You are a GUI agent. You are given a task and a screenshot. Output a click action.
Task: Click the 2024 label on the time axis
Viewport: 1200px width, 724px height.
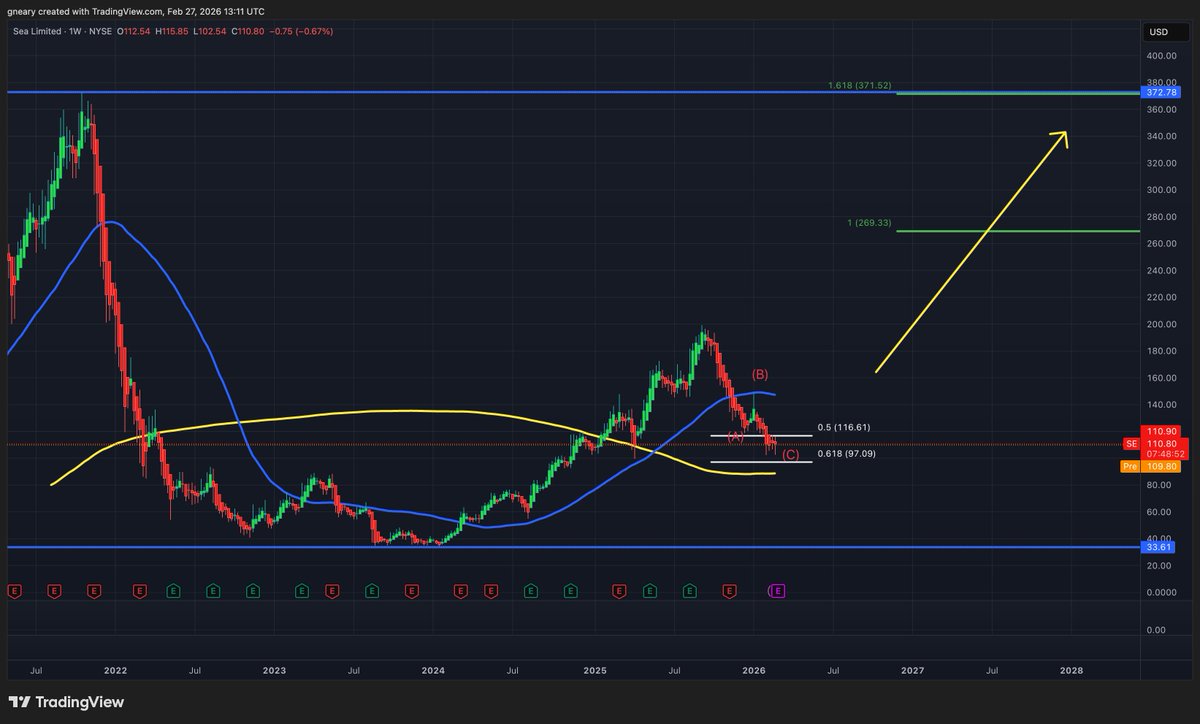(x=433, y=670)
